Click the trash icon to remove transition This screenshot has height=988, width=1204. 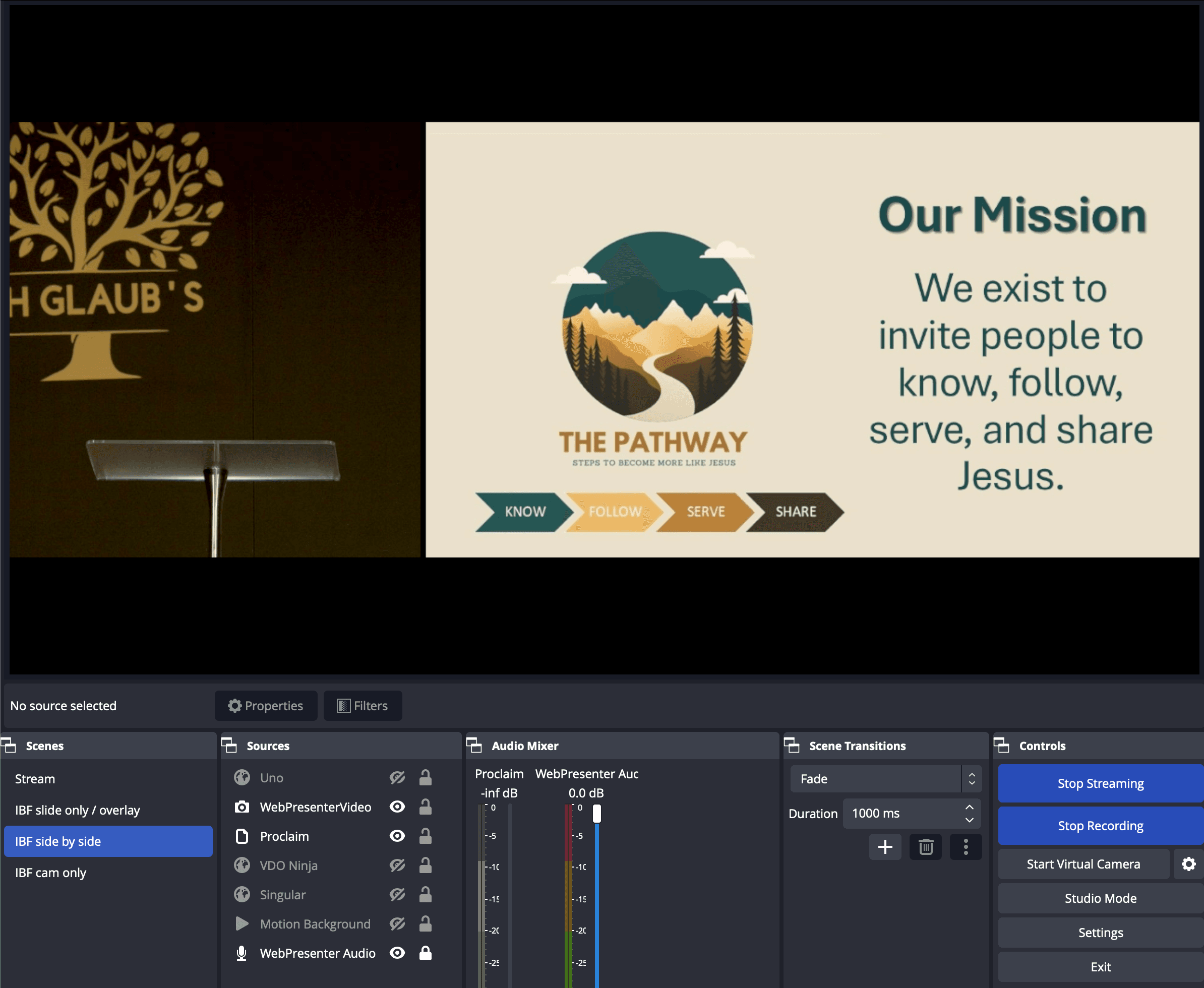click(925, 847)
